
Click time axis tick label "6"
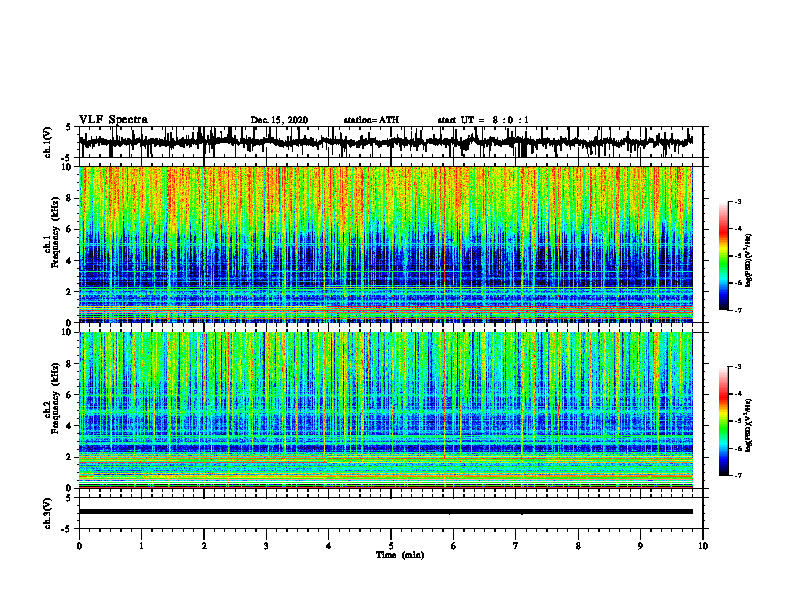pyautogui.click(x=454, y=546)
